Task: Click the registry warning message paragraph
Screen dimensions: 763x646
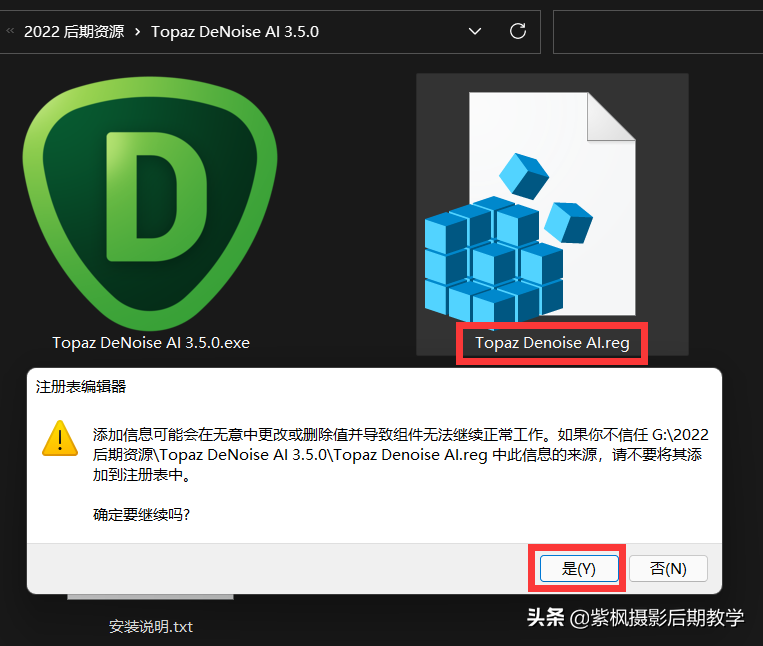Action: [x=401, y=454]
